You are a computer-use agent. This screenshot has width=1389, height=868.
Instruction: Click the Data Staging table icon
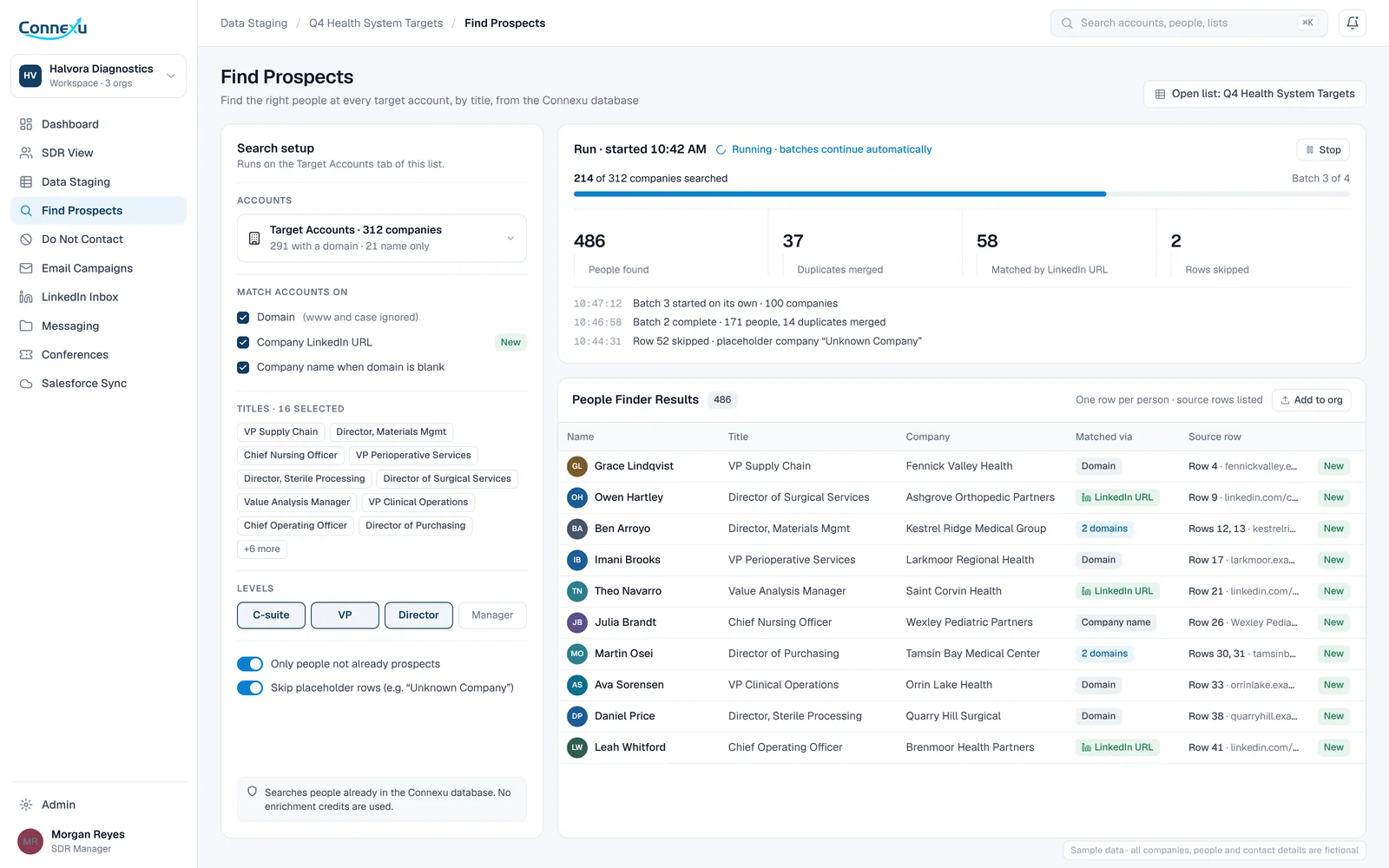[26, 182]
